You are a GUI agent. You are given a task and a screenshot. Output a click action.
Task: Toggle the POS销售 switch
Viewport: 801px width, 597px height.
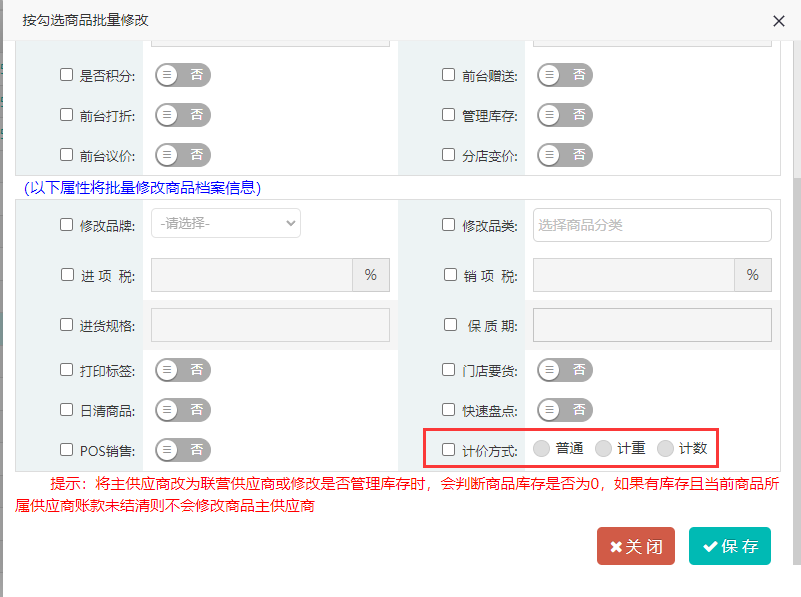[183, 450]
